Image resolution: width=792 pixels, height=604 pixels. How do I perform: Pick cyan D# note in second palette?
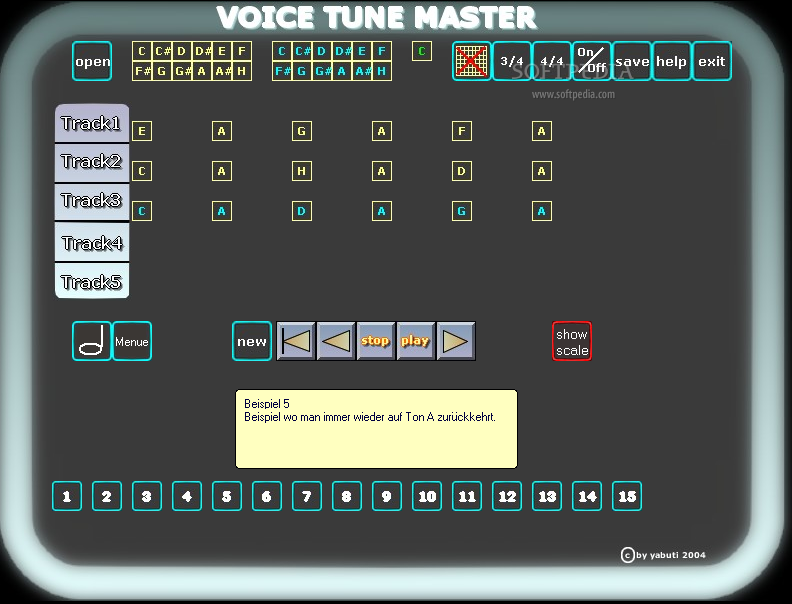coord(342,51)
